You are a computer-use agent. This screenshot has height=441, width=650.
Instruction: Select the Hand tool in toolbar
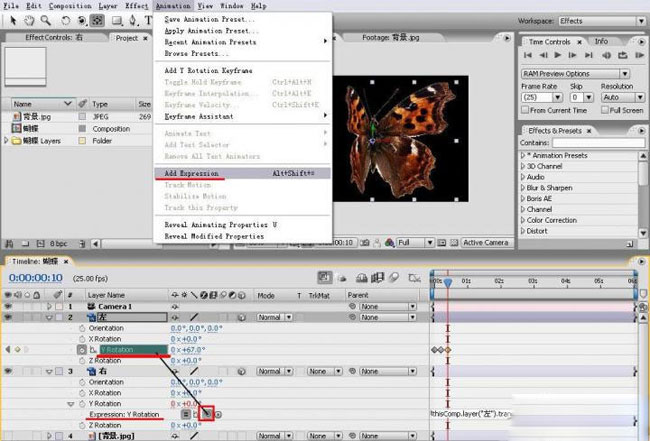point(29,20)
